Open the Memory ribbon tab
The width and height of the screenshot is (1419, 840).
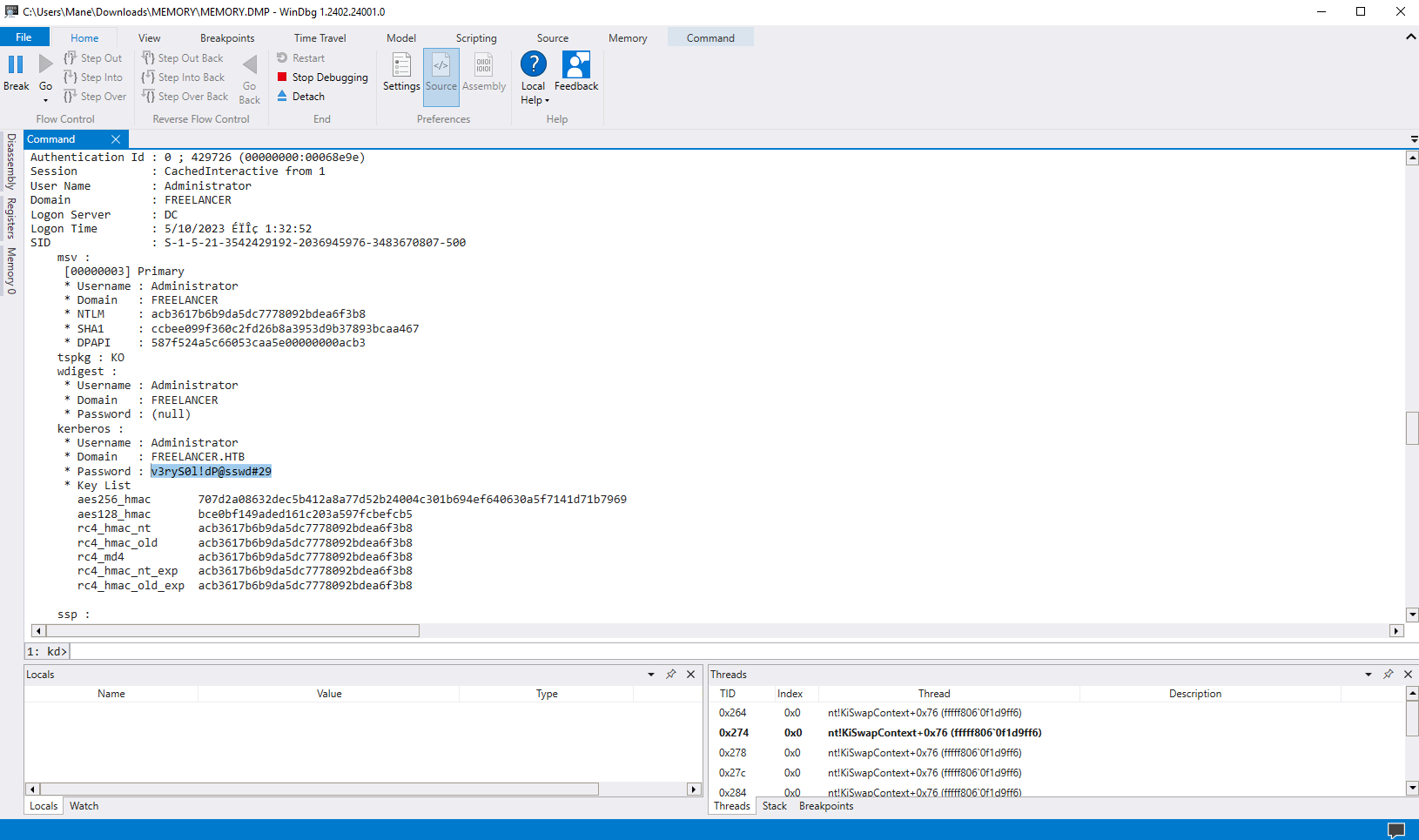pos(628,38)
